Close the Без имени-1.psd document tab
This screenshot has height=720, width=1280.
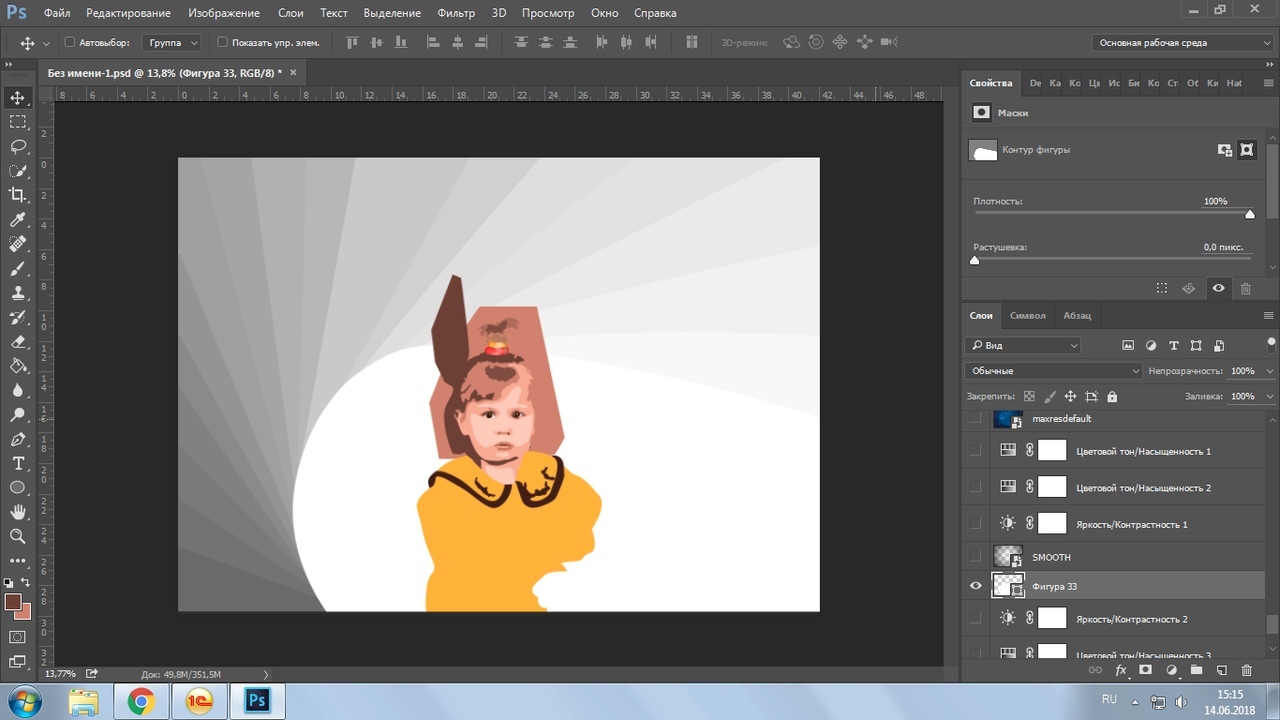pos(293,73)
